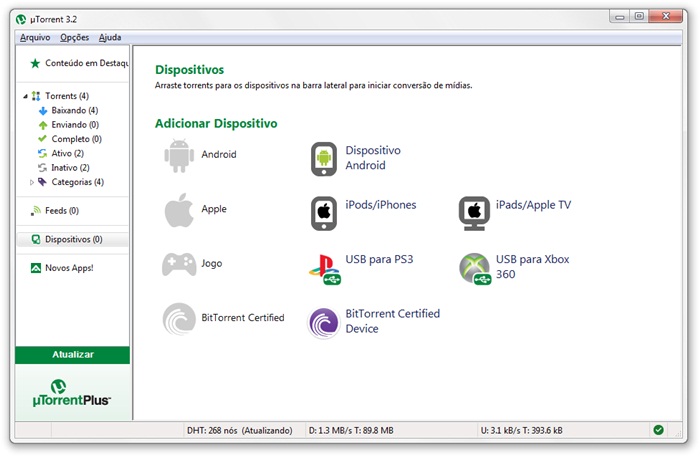Click the gray BitTorrent Certified category label
The width and height of the screenshot is (700, 457).
[242, 318]
